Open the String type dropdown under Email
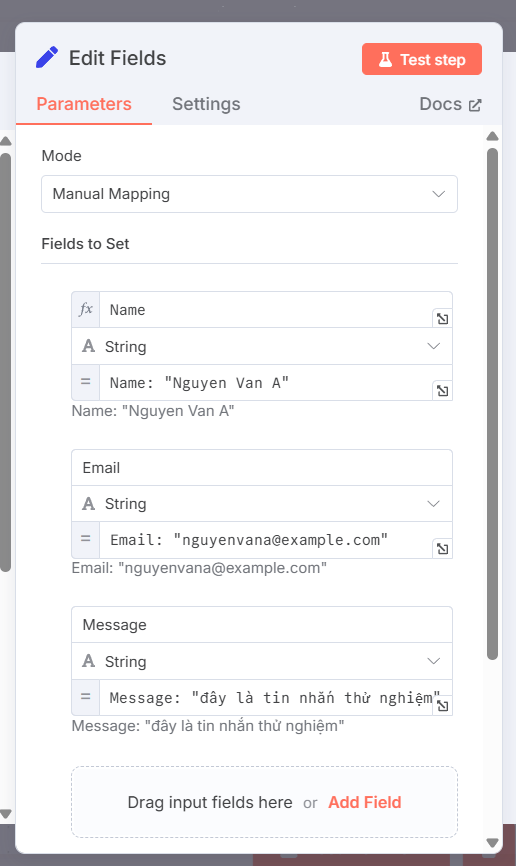The image size is (516, 866). pos(262,504)
